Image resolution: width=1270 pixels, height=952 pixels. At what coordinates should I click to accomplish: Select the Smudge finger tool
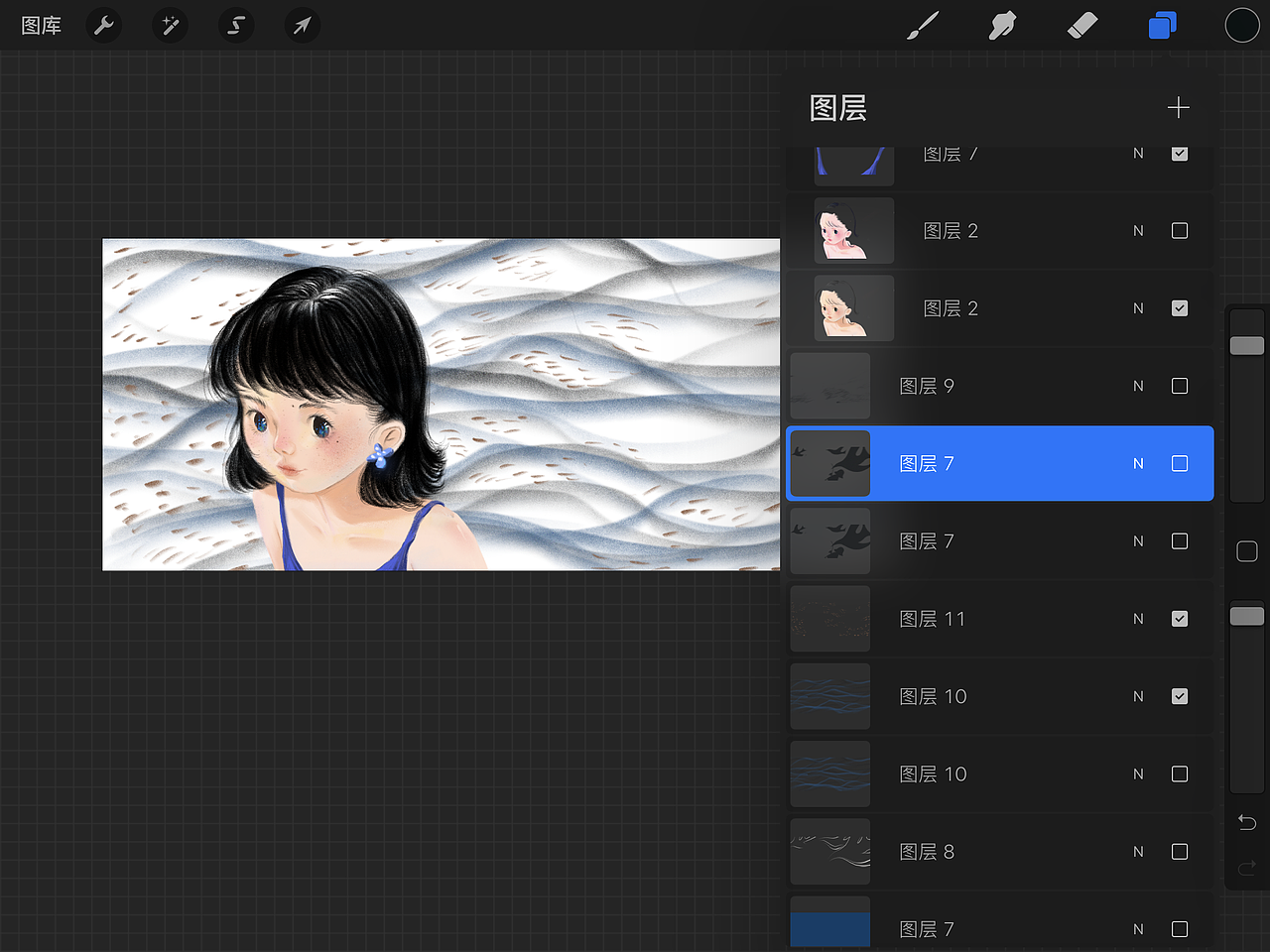[x=1002, y=26]
